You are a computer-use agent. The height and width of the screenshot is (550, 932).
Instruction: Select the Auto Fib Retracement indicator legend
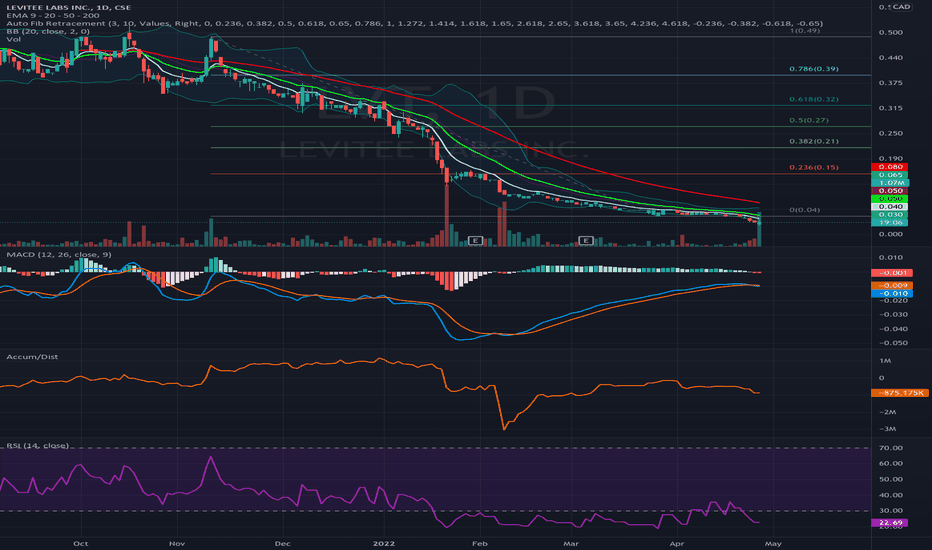point(414,23)
